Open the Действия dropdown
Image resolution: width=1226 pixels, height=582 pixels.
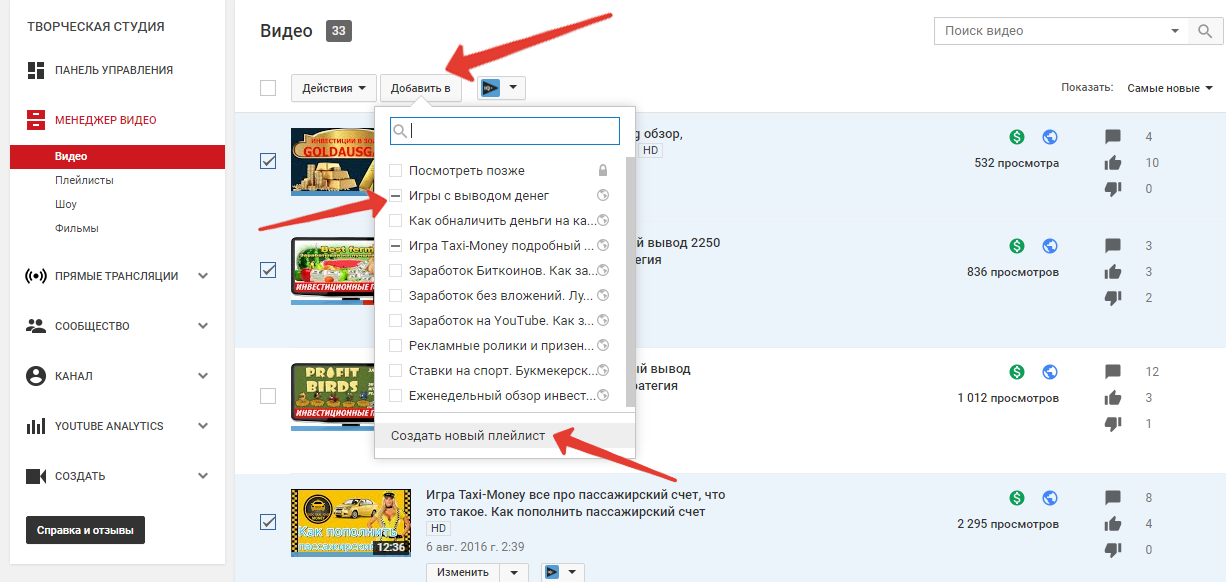[334, 88]
